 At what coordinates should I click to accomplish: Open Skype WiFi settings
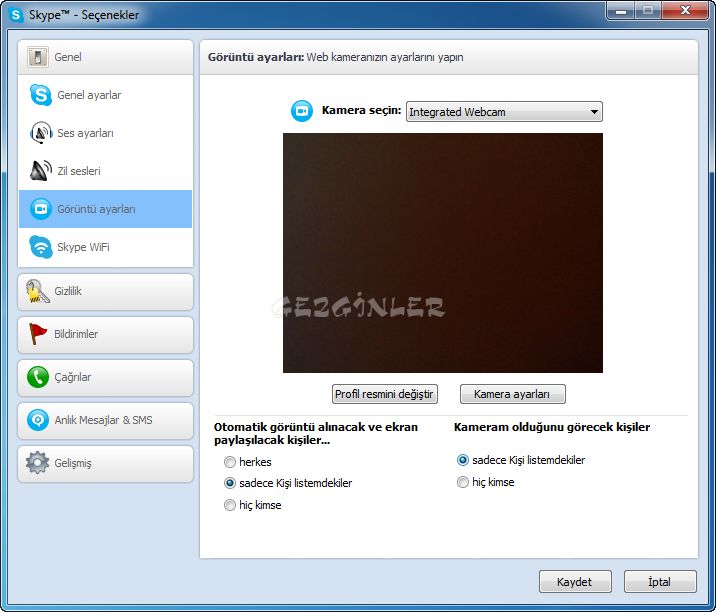pyautogui.click(x=105, y=247)
